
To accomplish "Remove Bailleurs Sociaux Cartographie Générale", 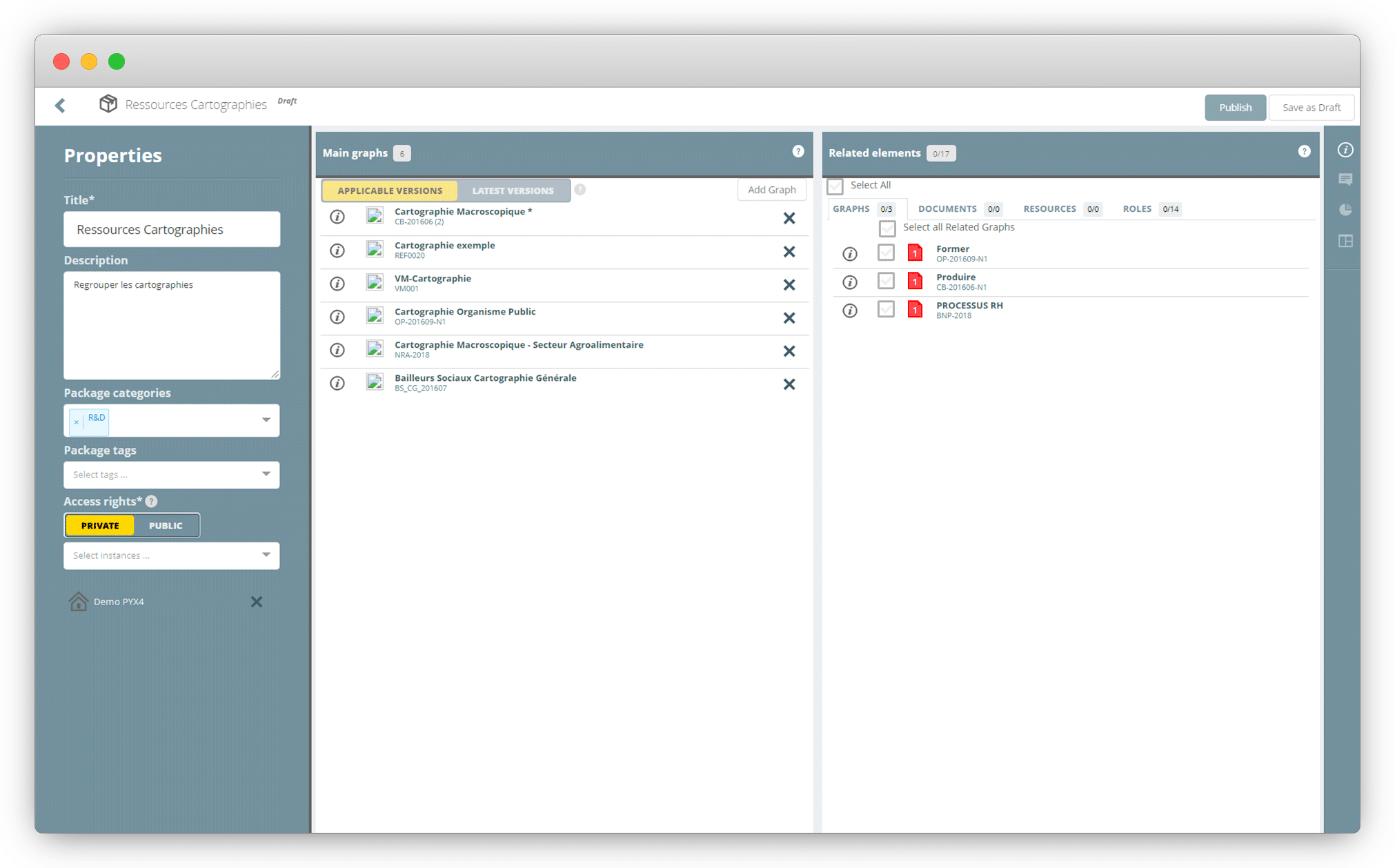I will pyautogui.click(x=789, y=384).
